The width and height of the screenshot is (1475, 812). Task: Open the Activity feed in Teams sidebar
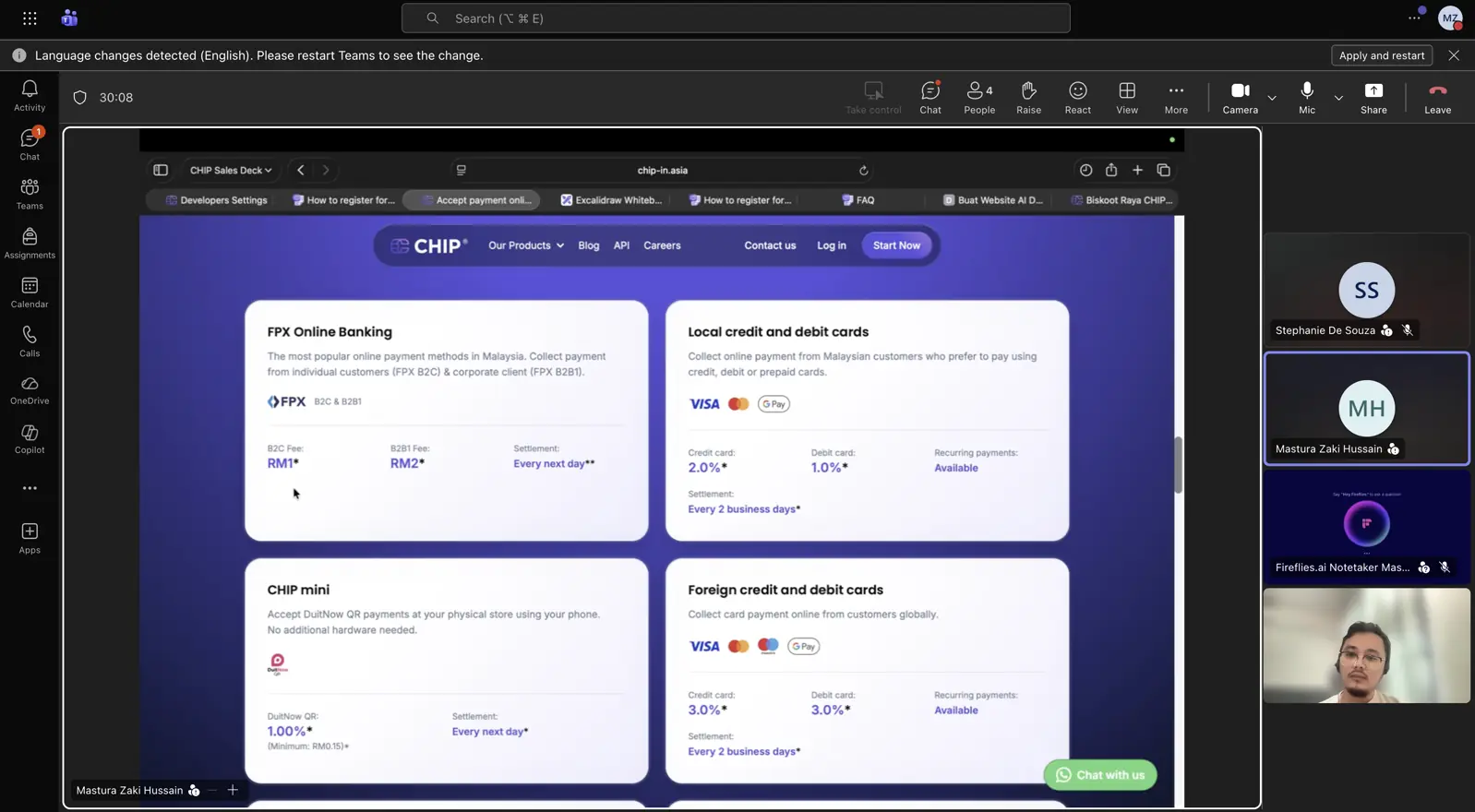click(x=30, y=95)
